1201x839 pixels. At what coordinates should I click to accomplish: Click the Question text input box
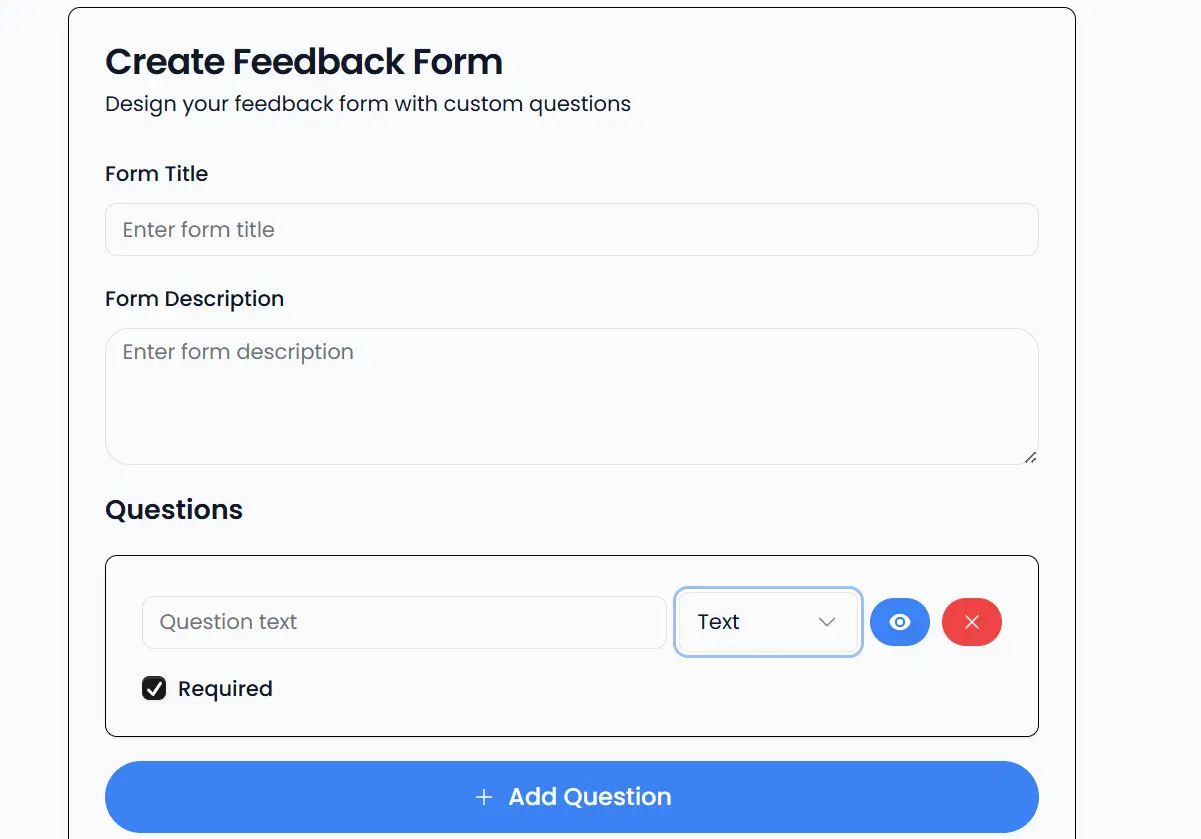tap(404, 622)
